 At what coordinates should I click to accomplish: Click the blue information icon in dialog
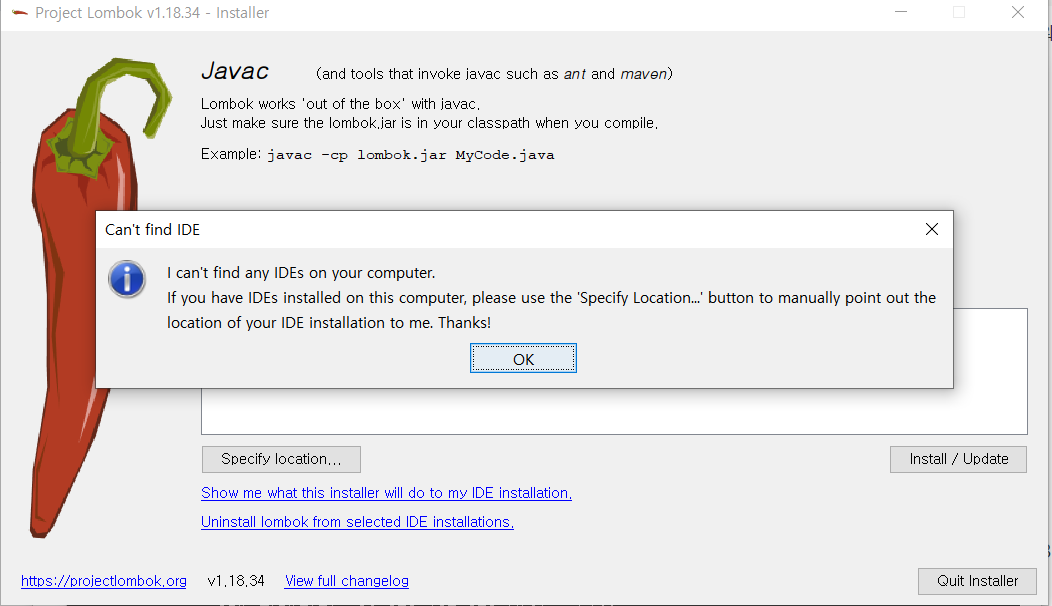click(127, 279)
